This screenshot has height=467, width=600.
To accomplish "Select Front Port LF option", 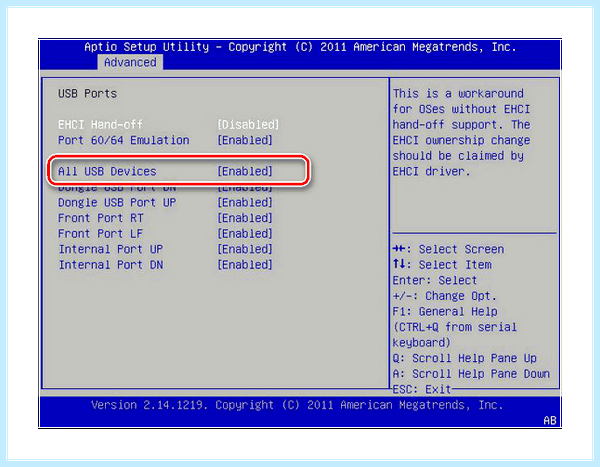I will click(x=100, y=234).
